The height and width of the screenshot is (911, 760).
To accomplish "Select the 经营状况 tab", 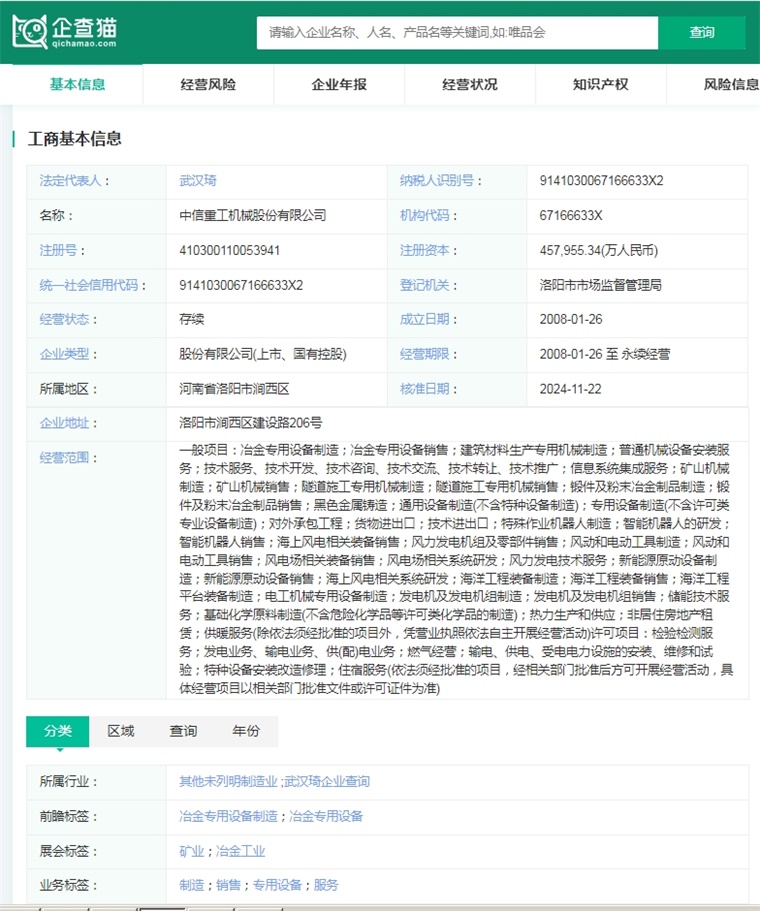I will (x=470, y=85).
